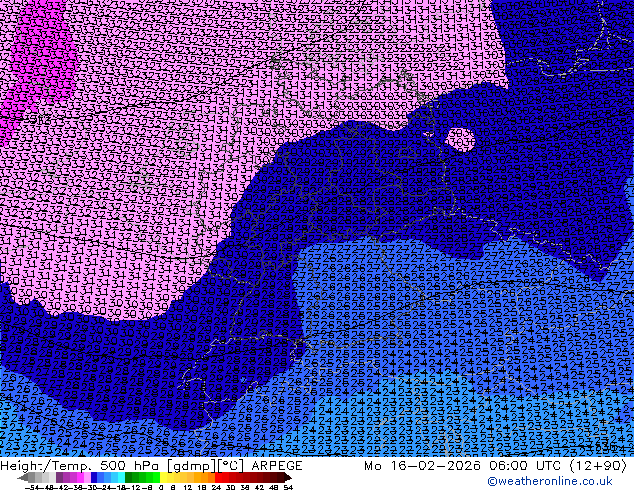
Task: Click the "Height/Temp. 500 hPa" title text
Action: click(79, 466)
